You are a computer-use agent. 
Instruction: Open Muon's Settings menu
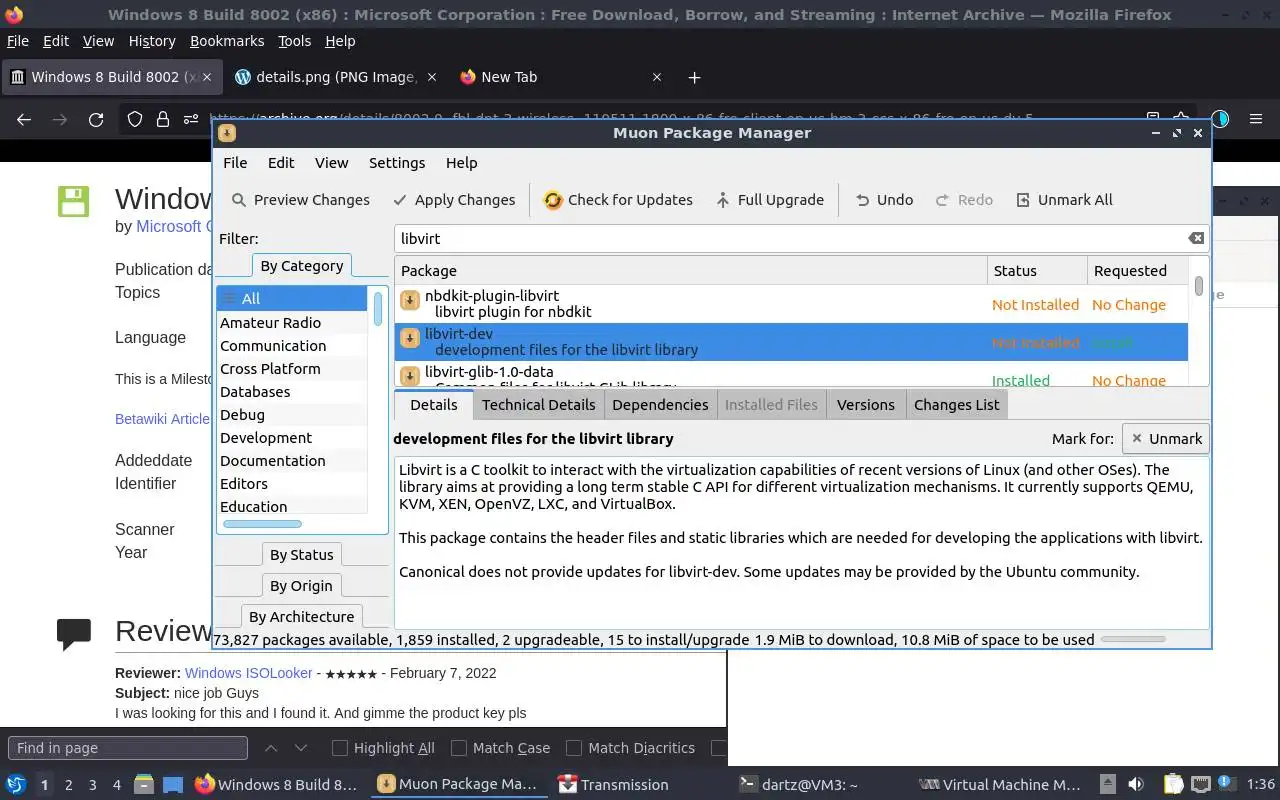tap(397, 163)
